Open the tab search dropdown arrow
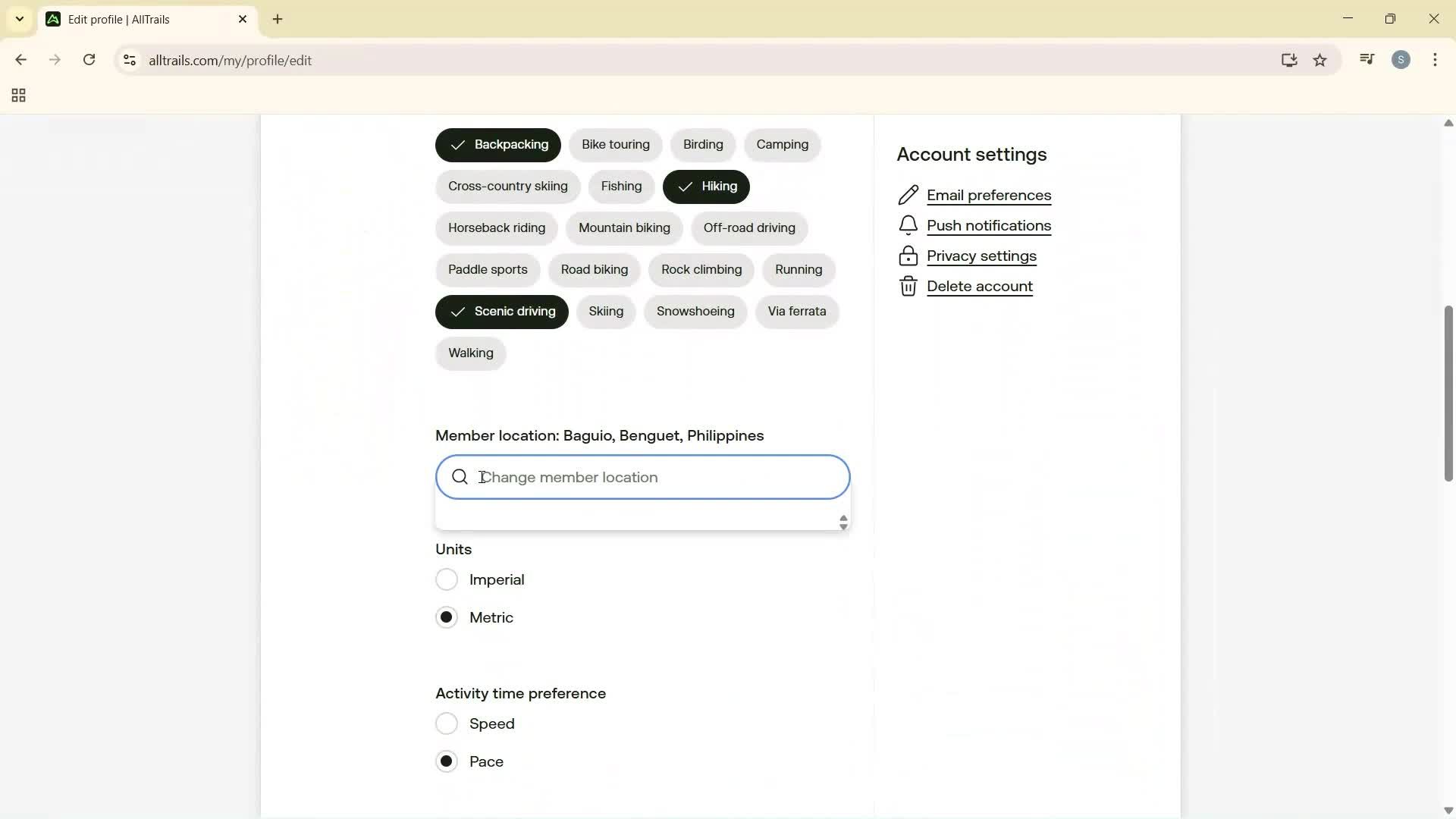Image resolution: width=1456 pixels, height=819 pixels. click(19, 19)
